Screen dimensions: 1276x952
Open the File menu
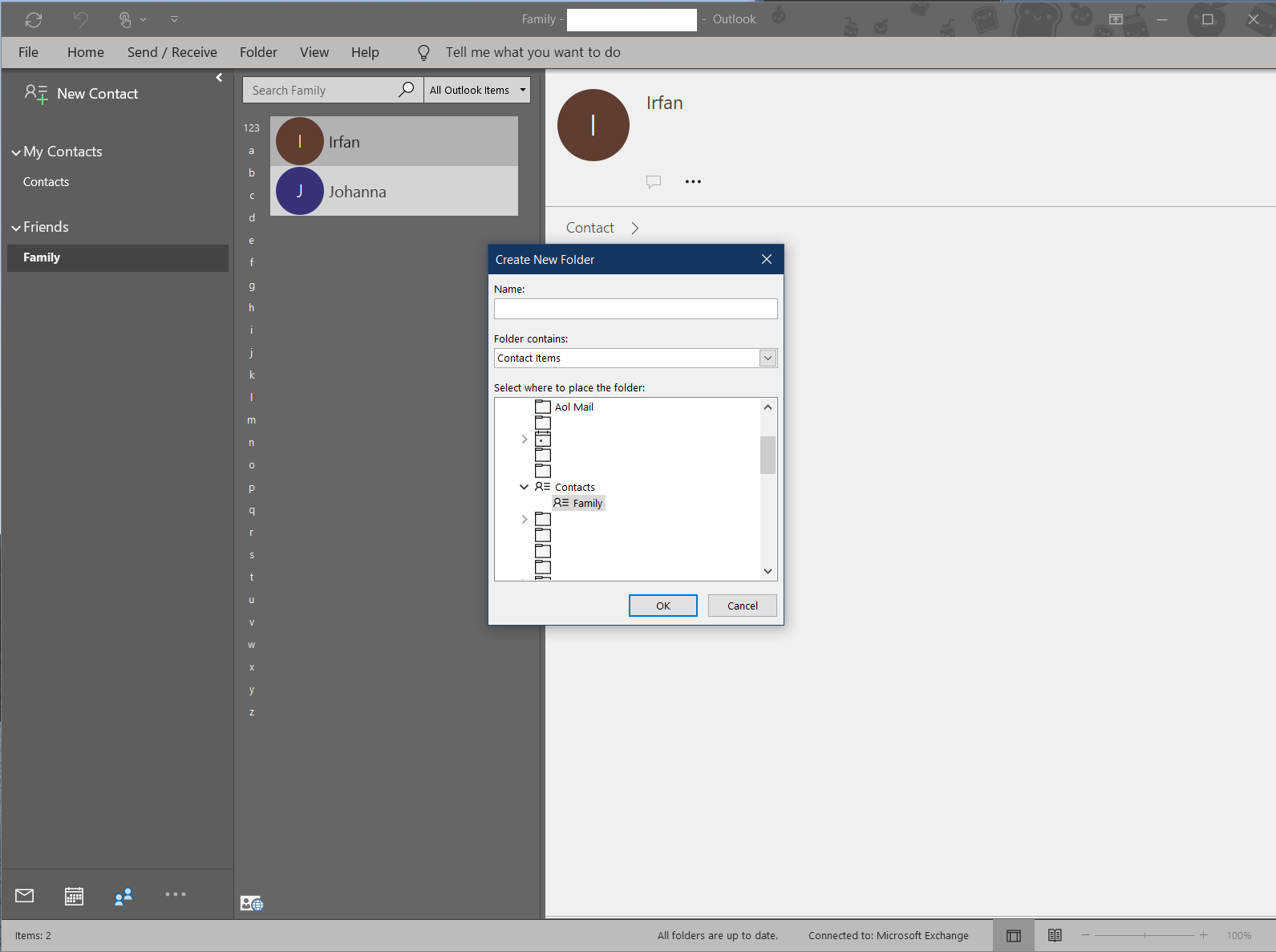coord(28,52)
